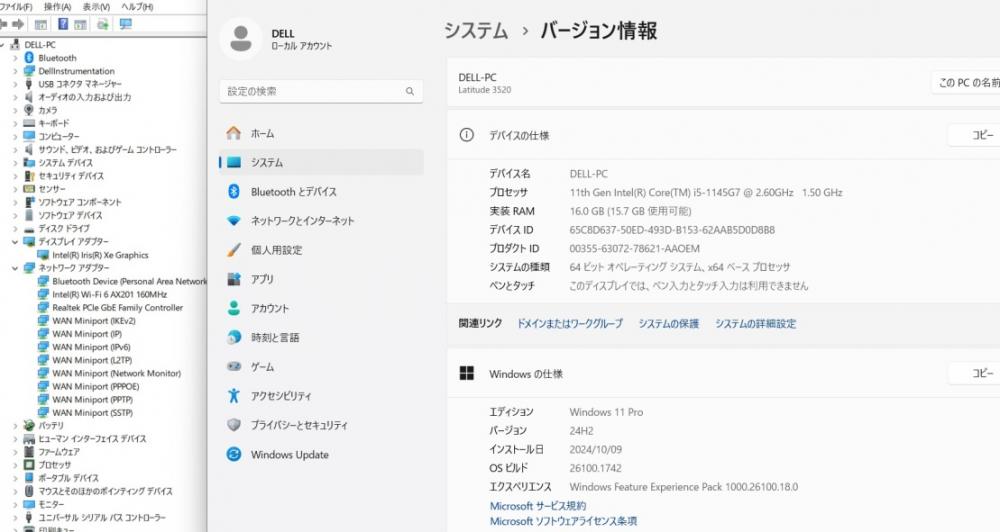
Task: Open the 操作(A) menu
Action: point(57,6)
